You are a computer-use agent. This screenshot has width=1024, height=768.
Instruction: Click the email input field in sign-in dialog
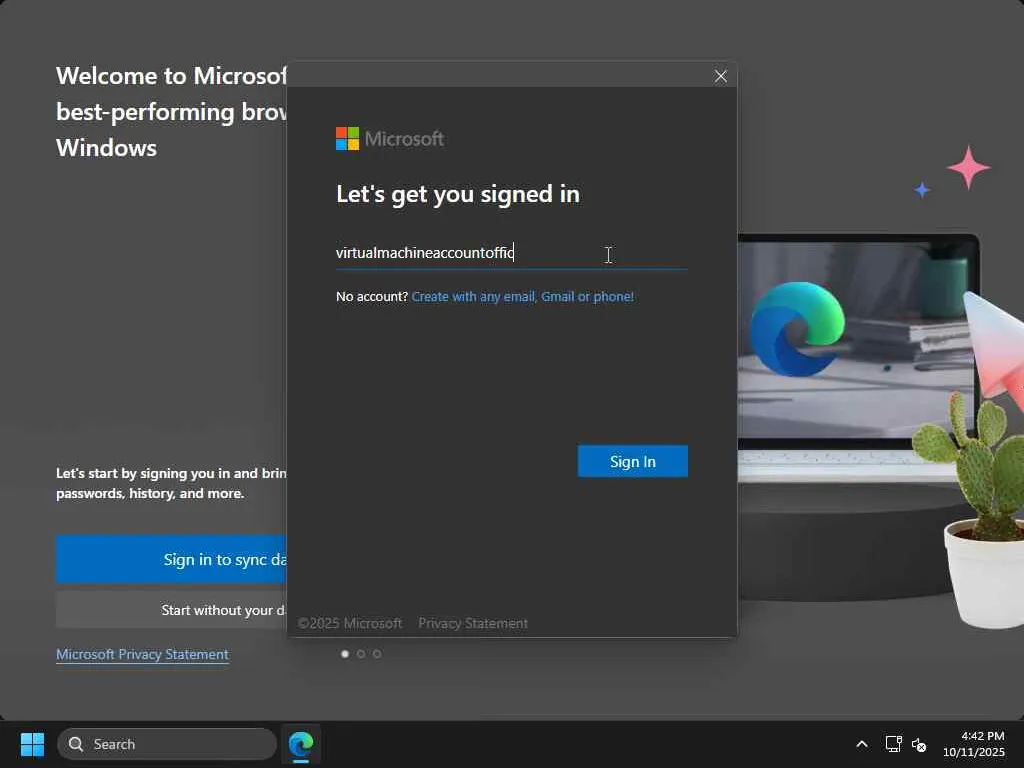click(511, 253)
